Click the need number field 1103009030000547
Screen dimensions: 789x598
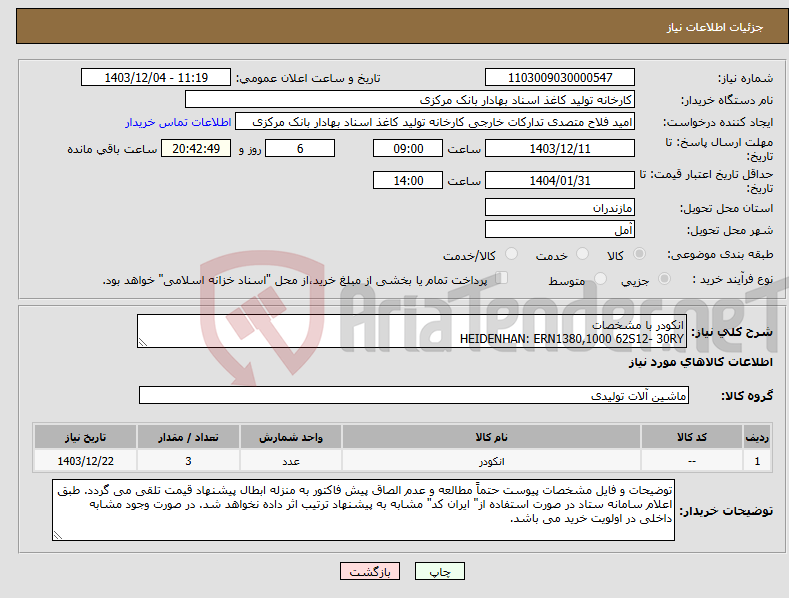point(560,78)
